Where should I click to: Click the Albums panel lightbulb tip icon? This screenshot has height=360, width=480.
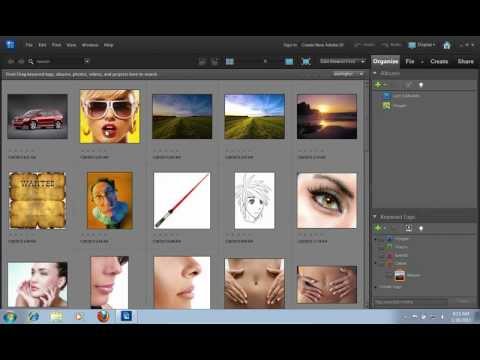pos(421,85)
